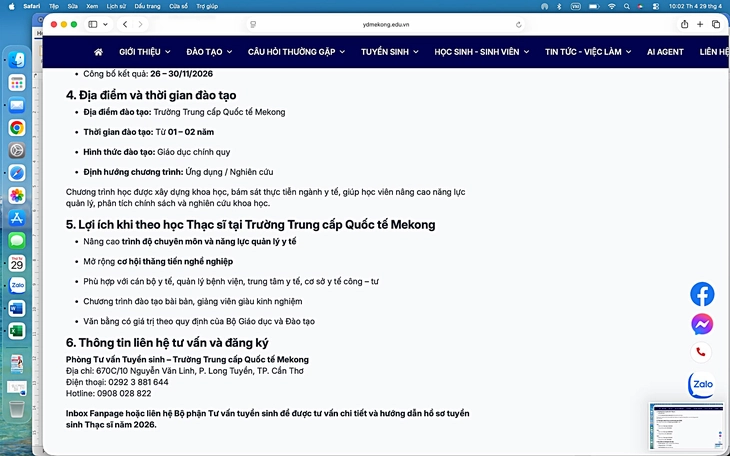The height and width of the screenshot is (456, 730).
Task: Click the Share icon in Safari toolbar
Action: coord(684,24)
